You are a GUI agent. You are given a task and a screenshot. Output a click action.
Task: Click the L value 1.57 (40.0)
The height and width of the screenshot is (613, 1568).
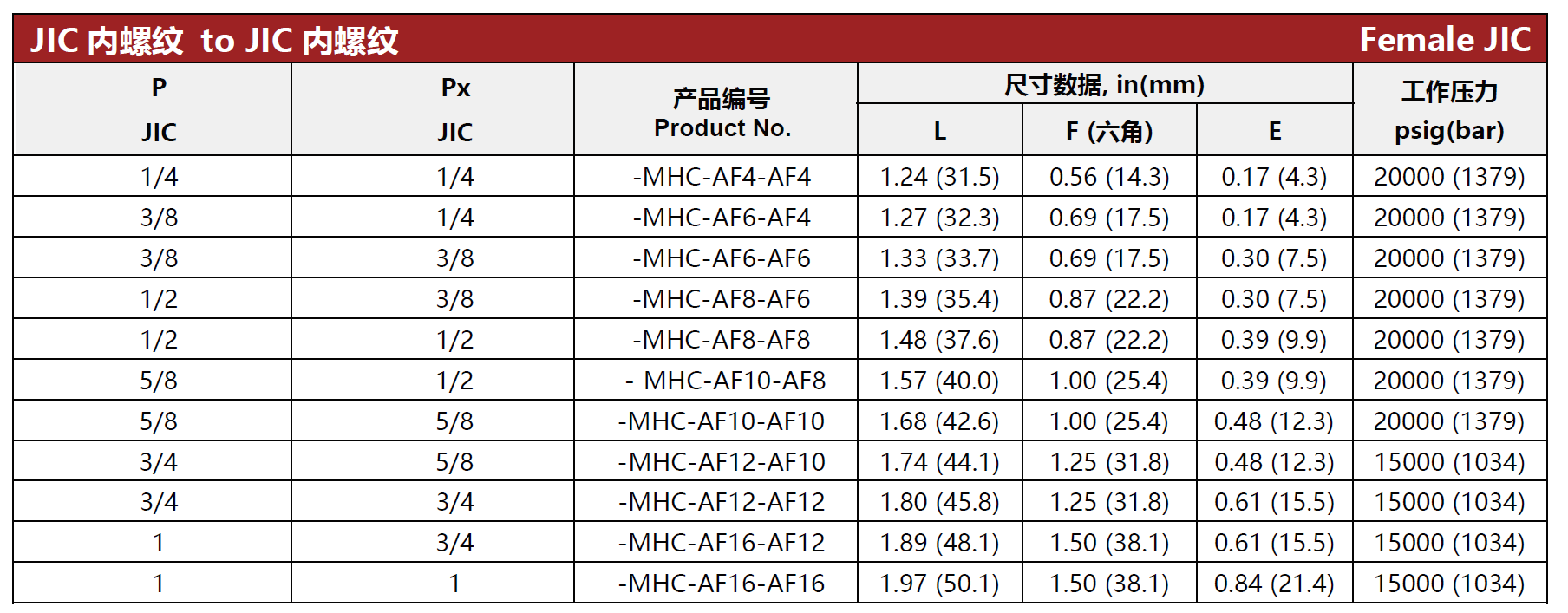(x=939, y=381)
